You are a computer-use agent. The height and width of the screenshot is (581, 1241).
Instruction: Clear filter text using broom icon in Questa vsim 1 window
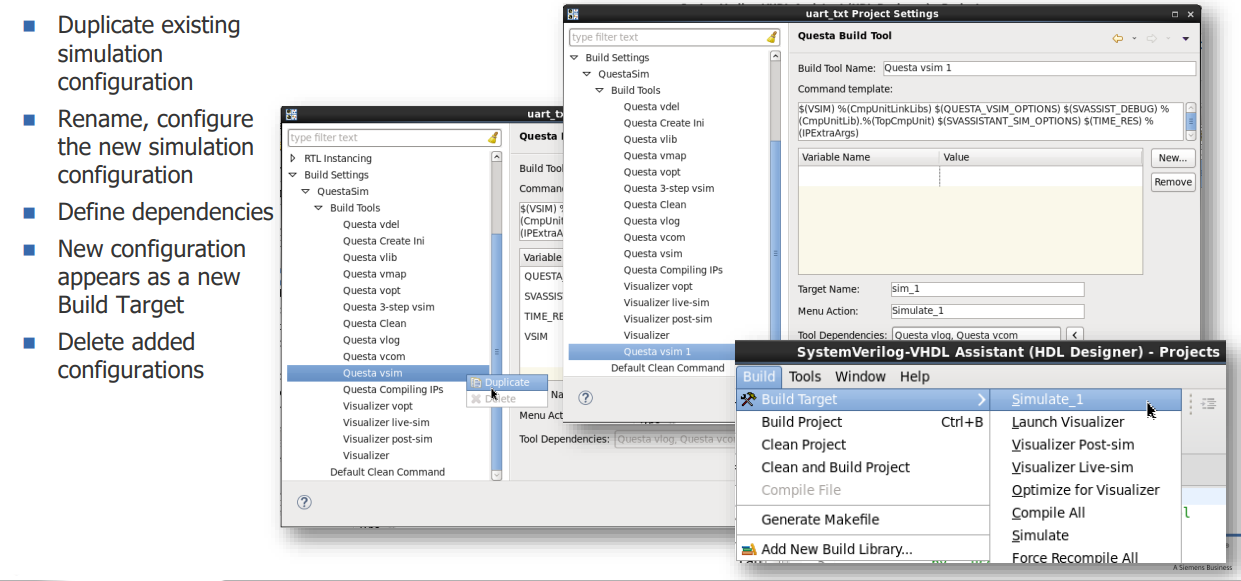772,37
